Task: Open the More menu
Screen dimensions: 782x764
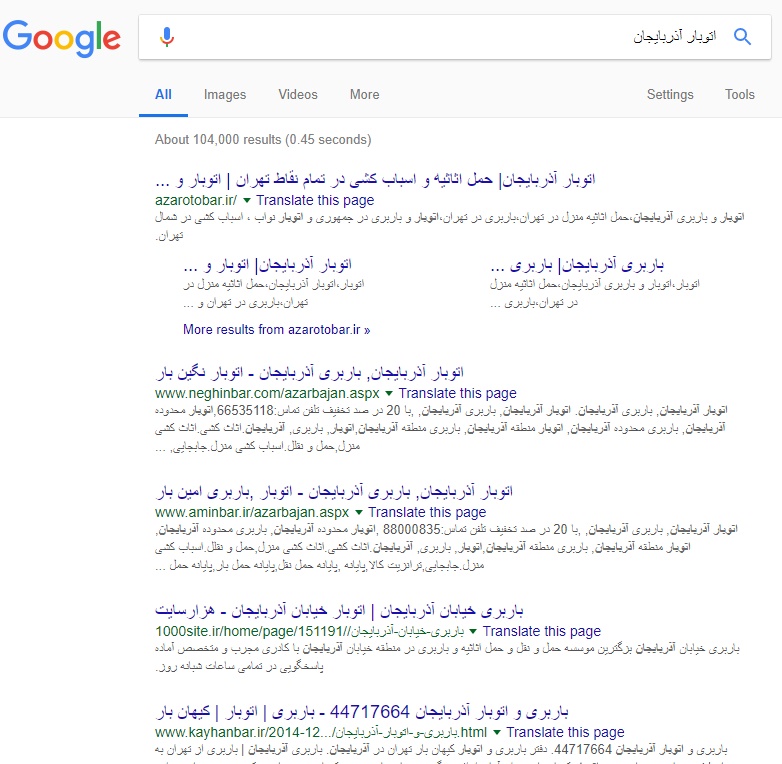Action: [x=365, y=95]
